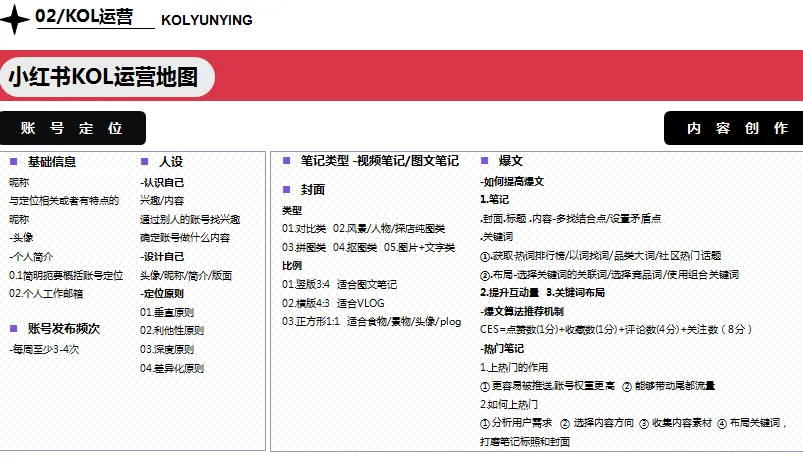Click 04.抠图类 item
The height and width of the screenshot is (458, 803).
355,247
